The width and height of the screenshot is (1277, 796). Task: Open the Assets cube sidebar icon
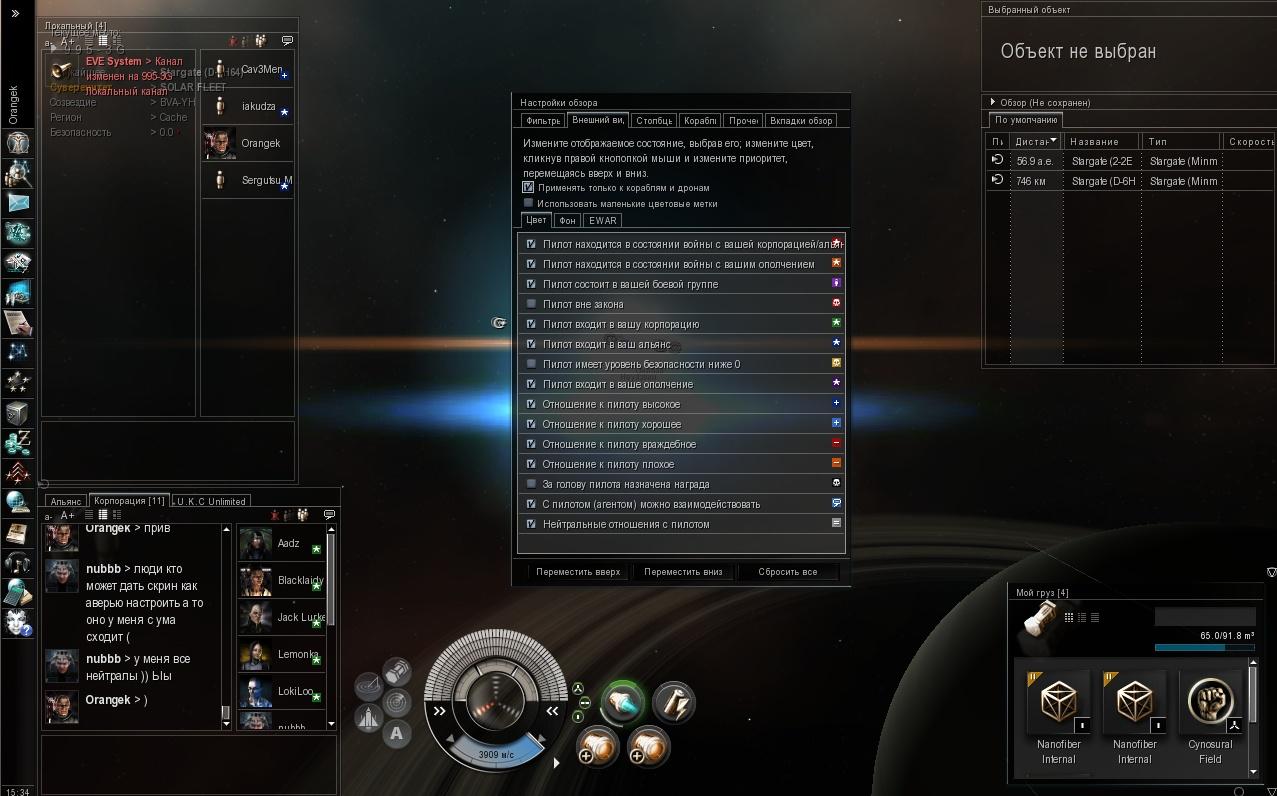pyautogui.click(x=18, y=412)
